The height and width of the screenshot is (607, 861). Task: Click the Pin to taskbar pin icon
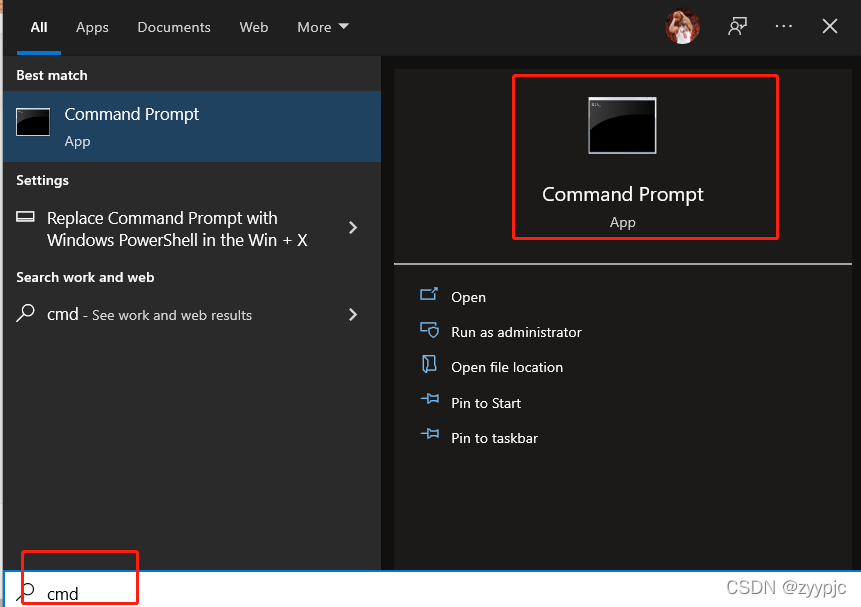(x=430, y=434)
